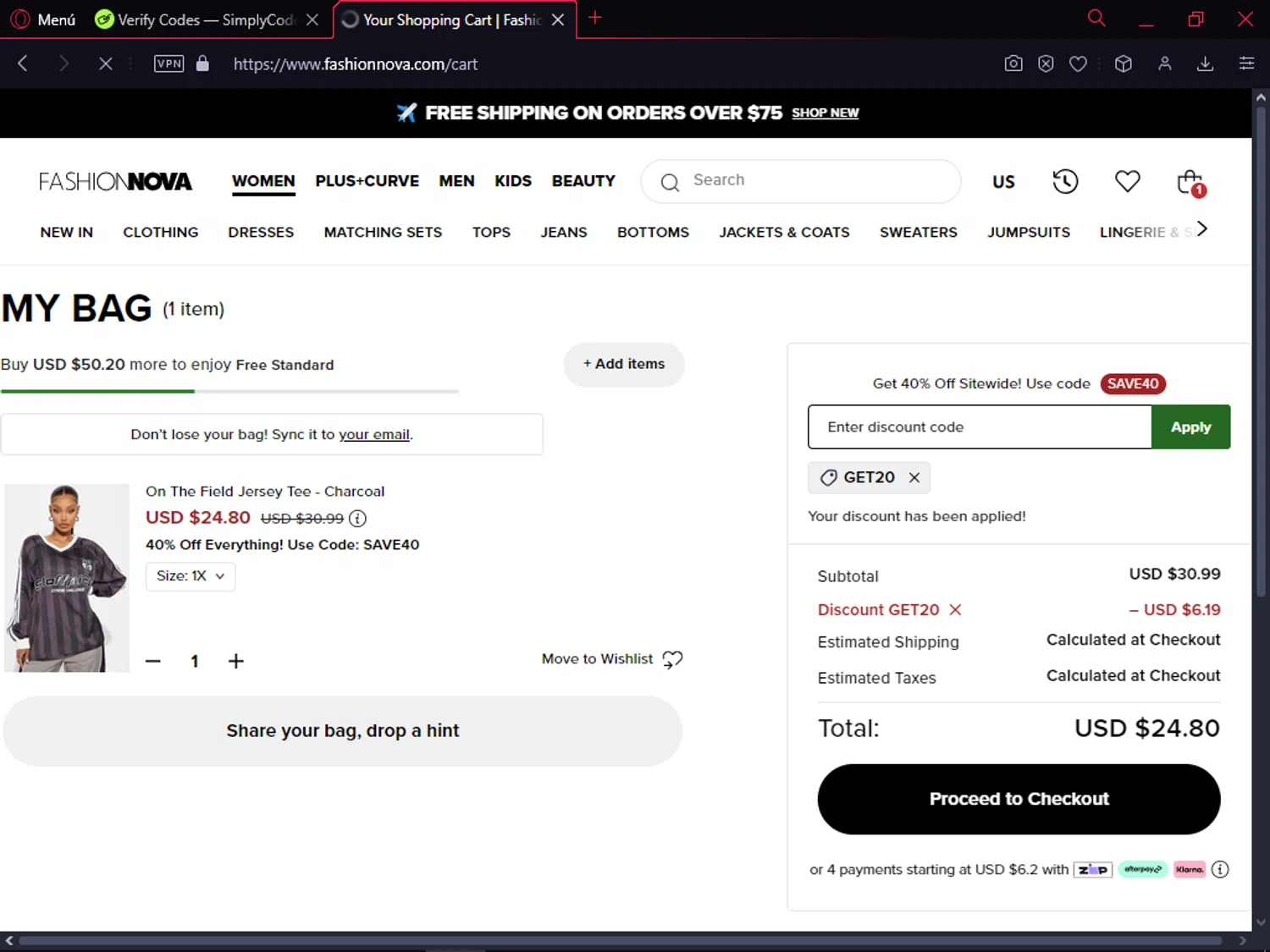Viewport: 1270px width, 952px height.
Task: Open the MATCHING SETS menu
Action: tap(383, 232)
